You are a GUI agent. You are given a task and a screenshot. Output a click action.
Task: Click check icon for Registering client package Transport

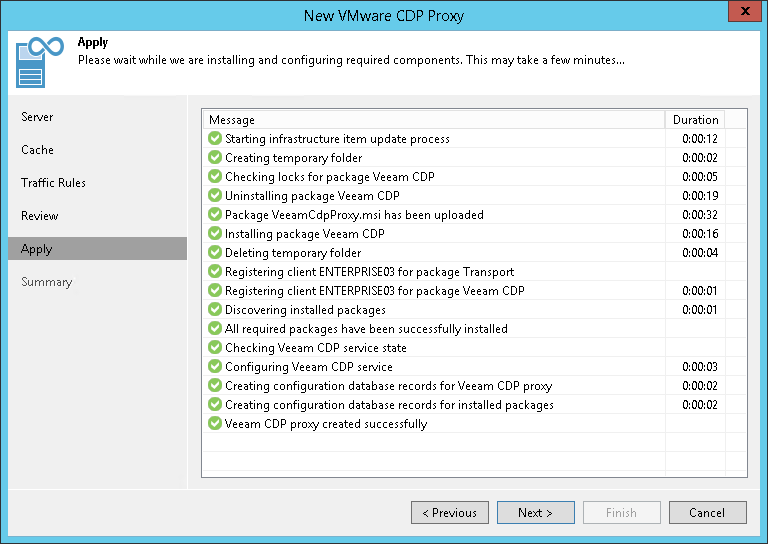pos(215,271)
